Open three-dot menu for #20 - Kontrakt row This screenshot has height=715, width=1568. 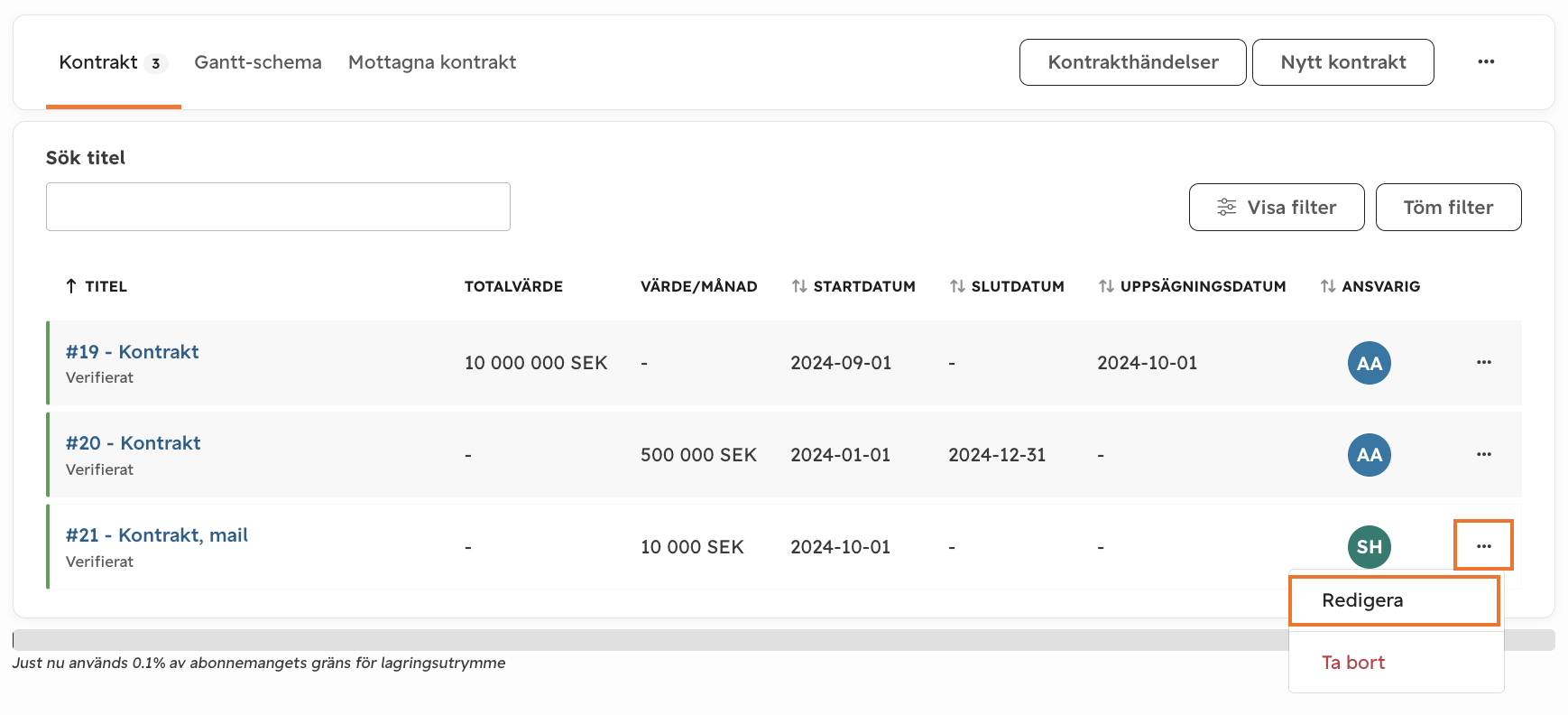[1484, 454]
